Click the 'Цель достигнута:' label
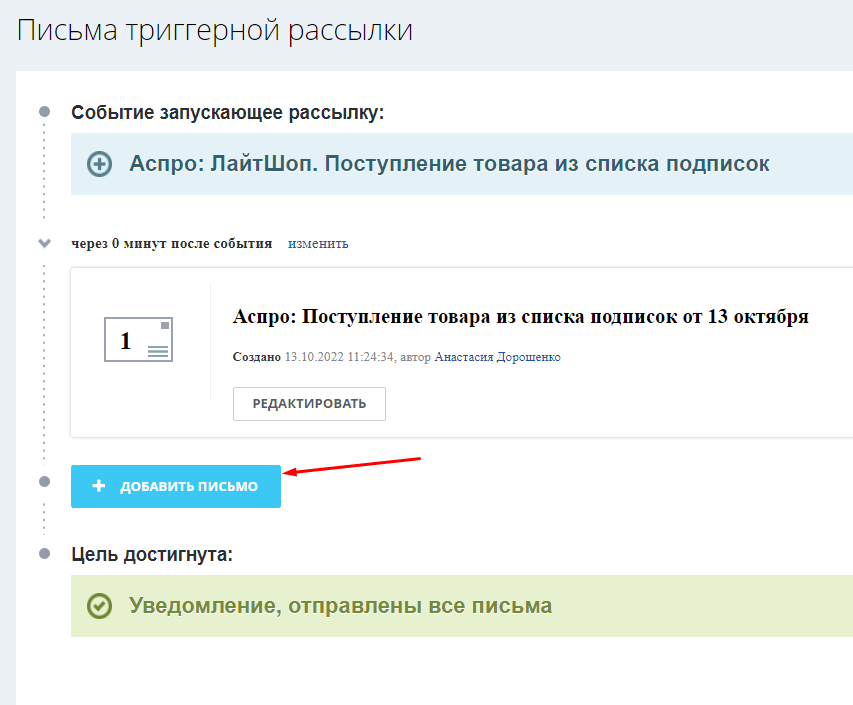The image size is (853, 705). (152, 554)
